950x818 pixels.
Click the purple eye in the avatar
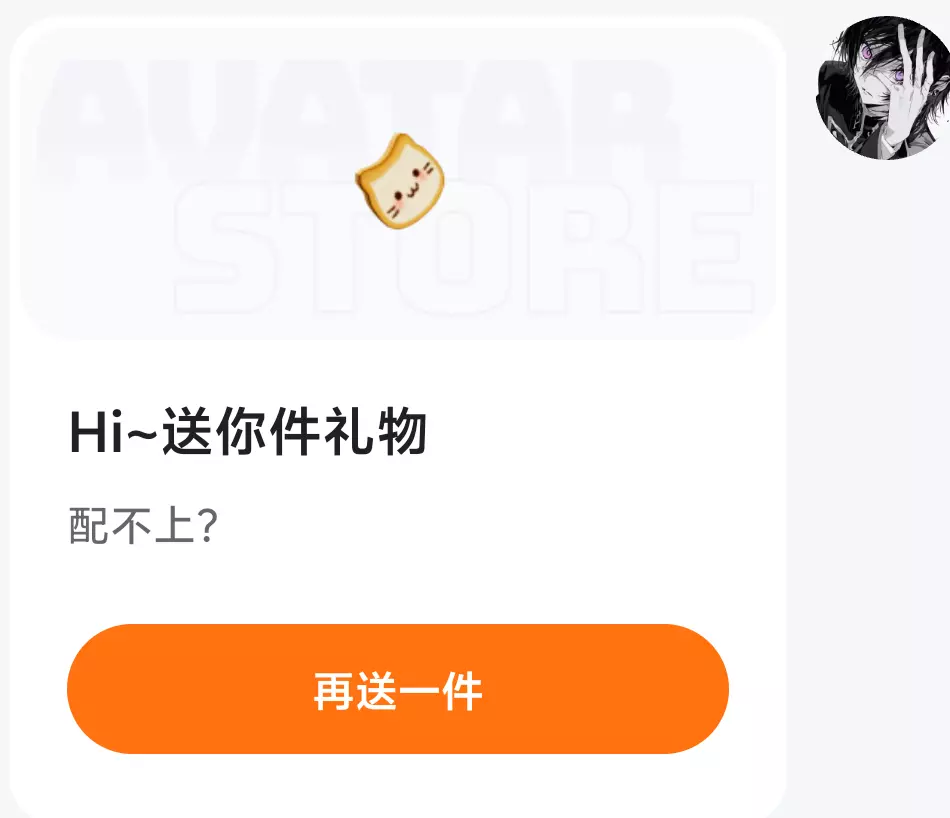click(868, 53)
